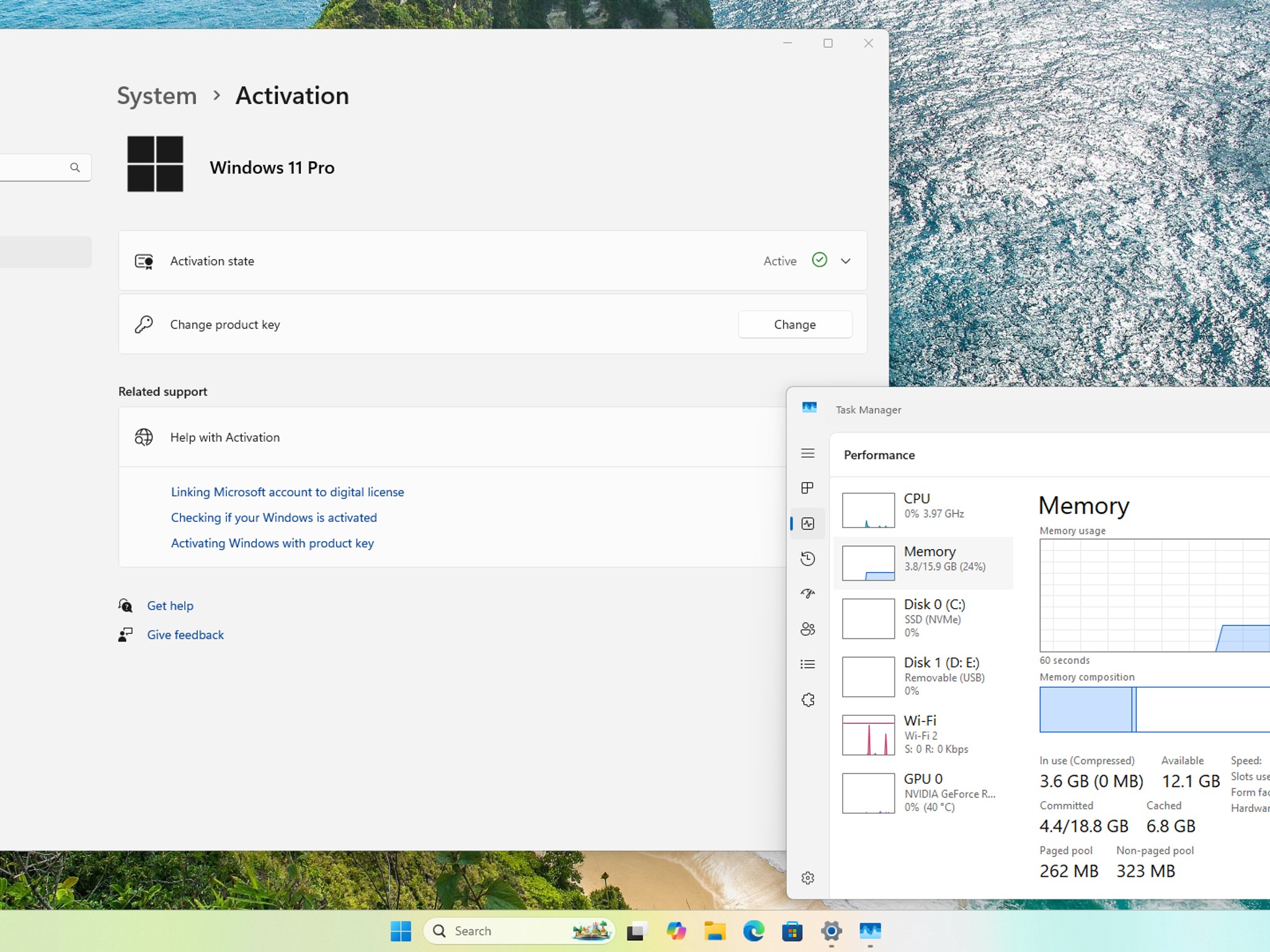Open App history in Task Manager sidebar

tap(807, 558)
